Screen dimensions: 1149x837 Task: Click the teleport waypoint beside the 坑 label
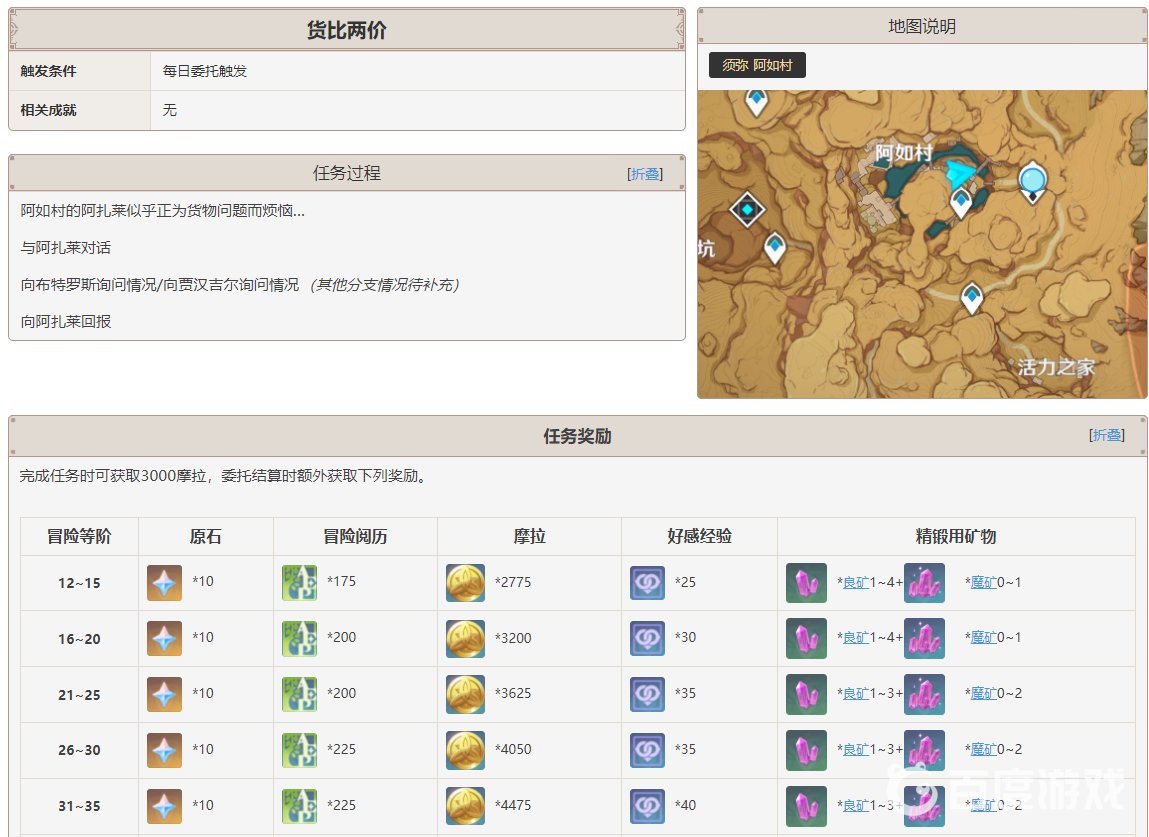coord(775,247)
